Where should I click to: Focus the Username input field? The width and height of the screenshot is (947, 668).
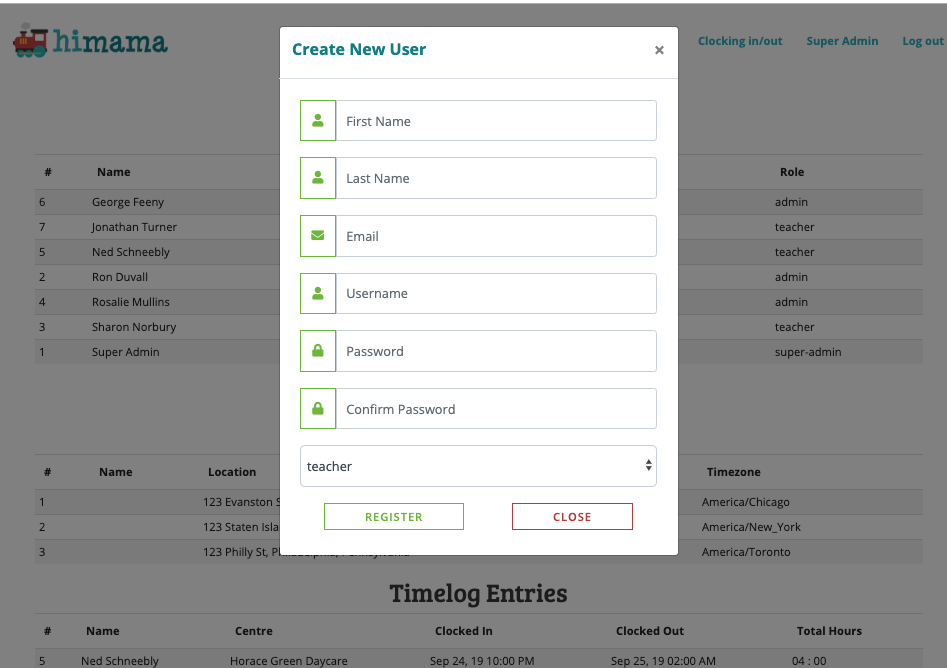pos(496,293)
